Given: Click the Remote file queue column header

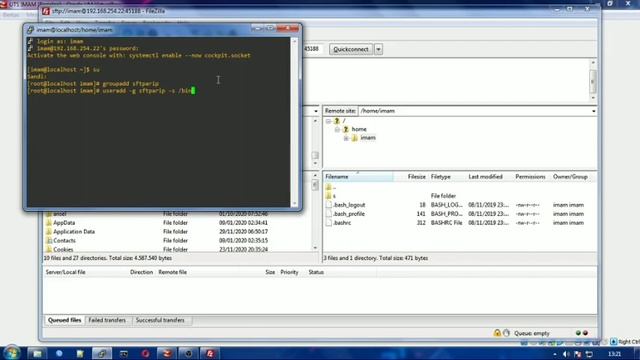Looking at the screenshot, I should click(x=173, y=272).
